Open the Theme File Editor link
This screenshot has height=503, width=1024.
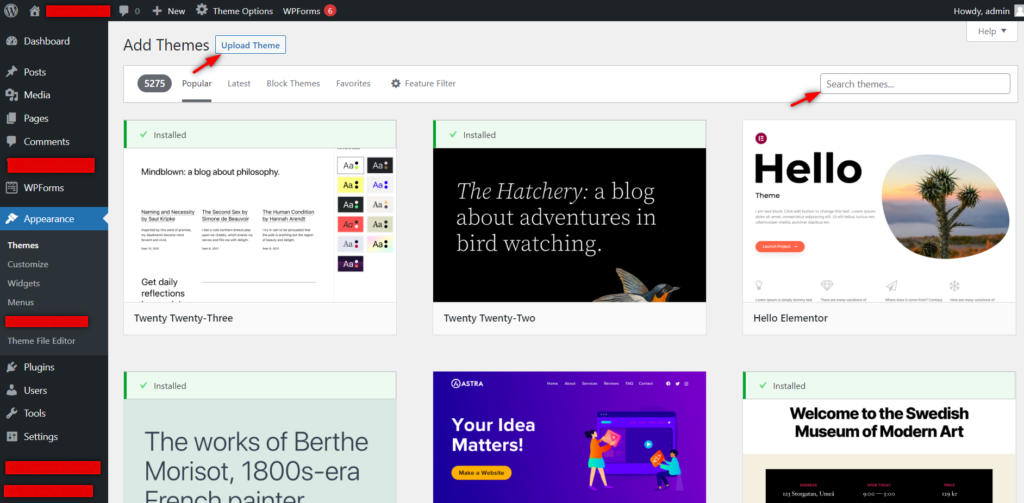41,341
